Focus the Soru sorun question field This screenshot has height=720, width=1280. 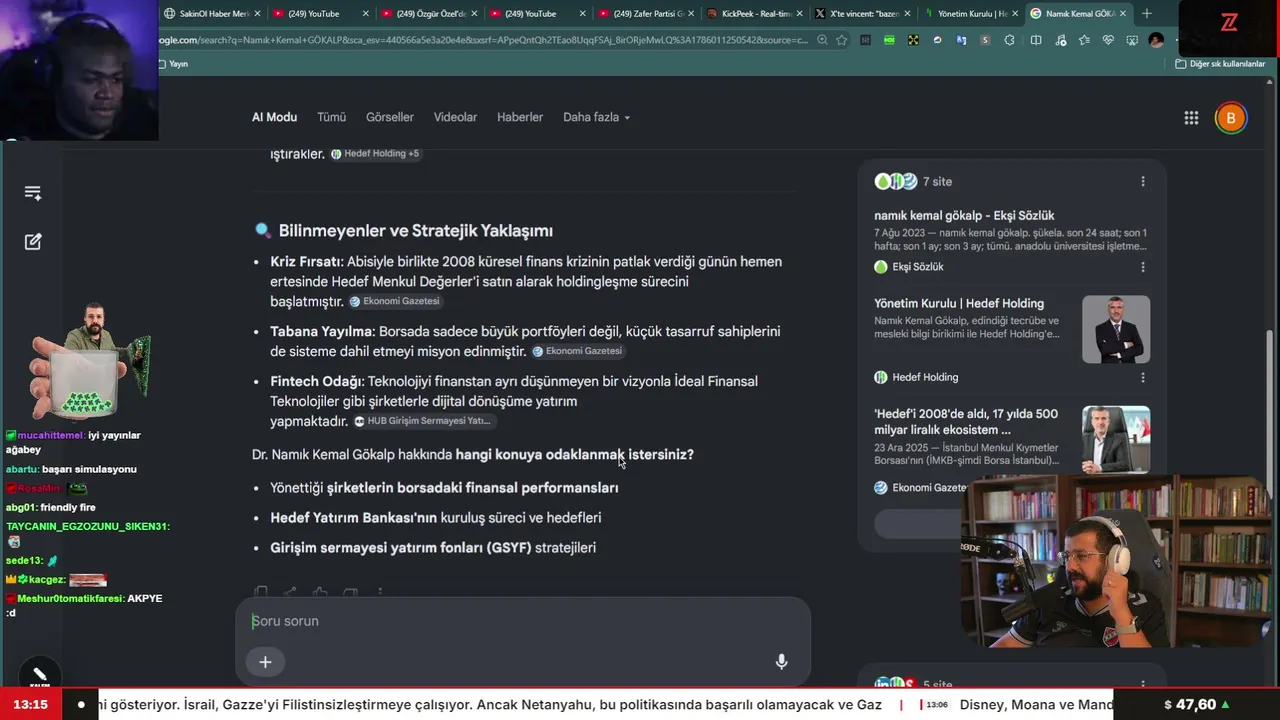coord(523,621)
